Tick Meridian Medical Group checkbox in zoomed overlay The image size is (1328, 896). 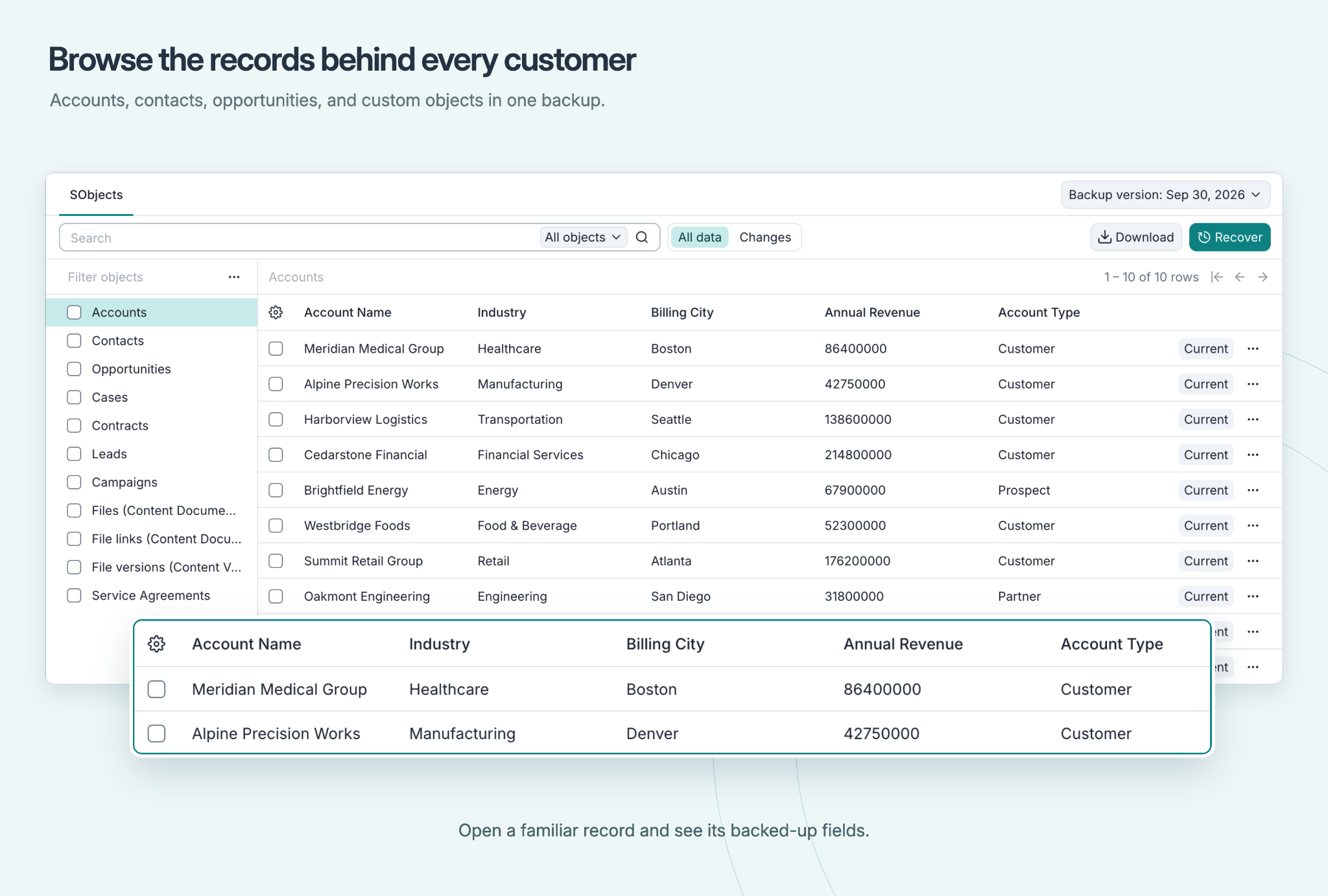156,689
